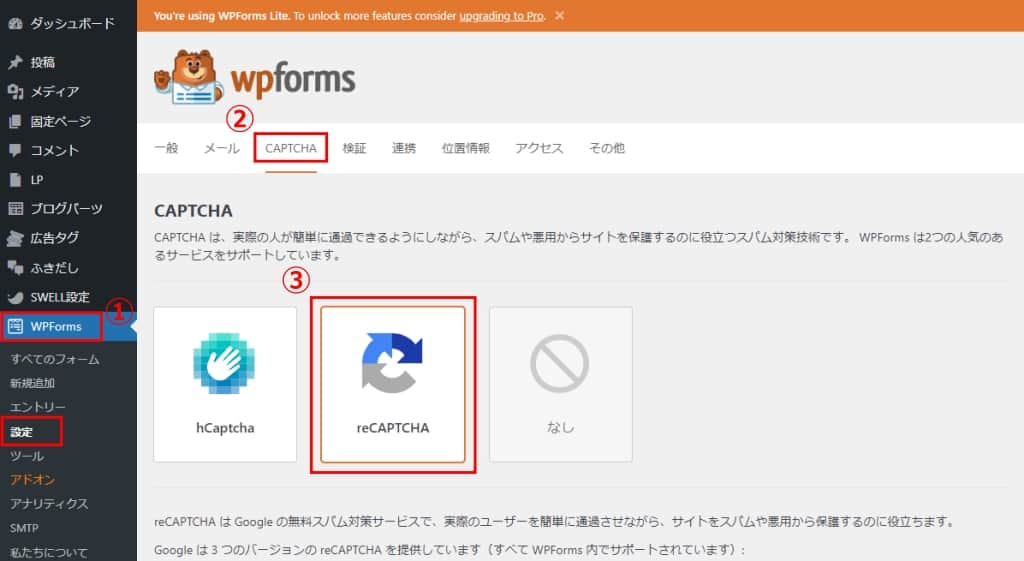This screenshot has width=1024, height=561.
Task: Click the 広告タグ icon in sidebar
Action: coord(15,238)
